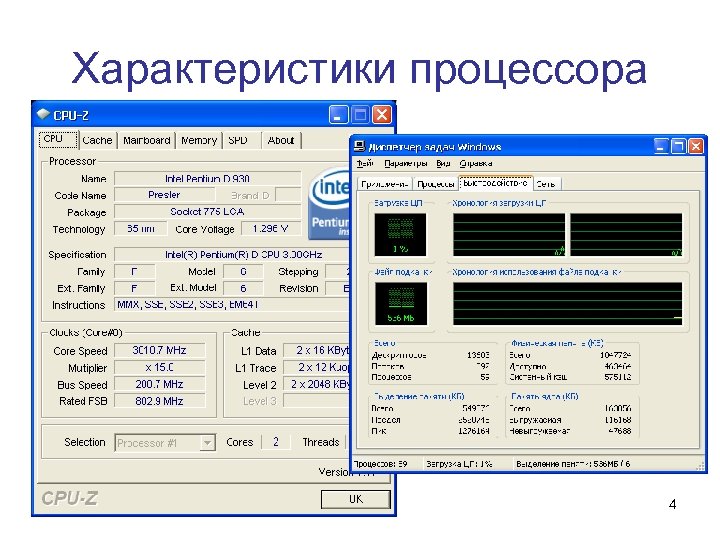This screenshot has width=720, height=540.
Task: Open the Файл menu in Task Manager
Action: 366,163
